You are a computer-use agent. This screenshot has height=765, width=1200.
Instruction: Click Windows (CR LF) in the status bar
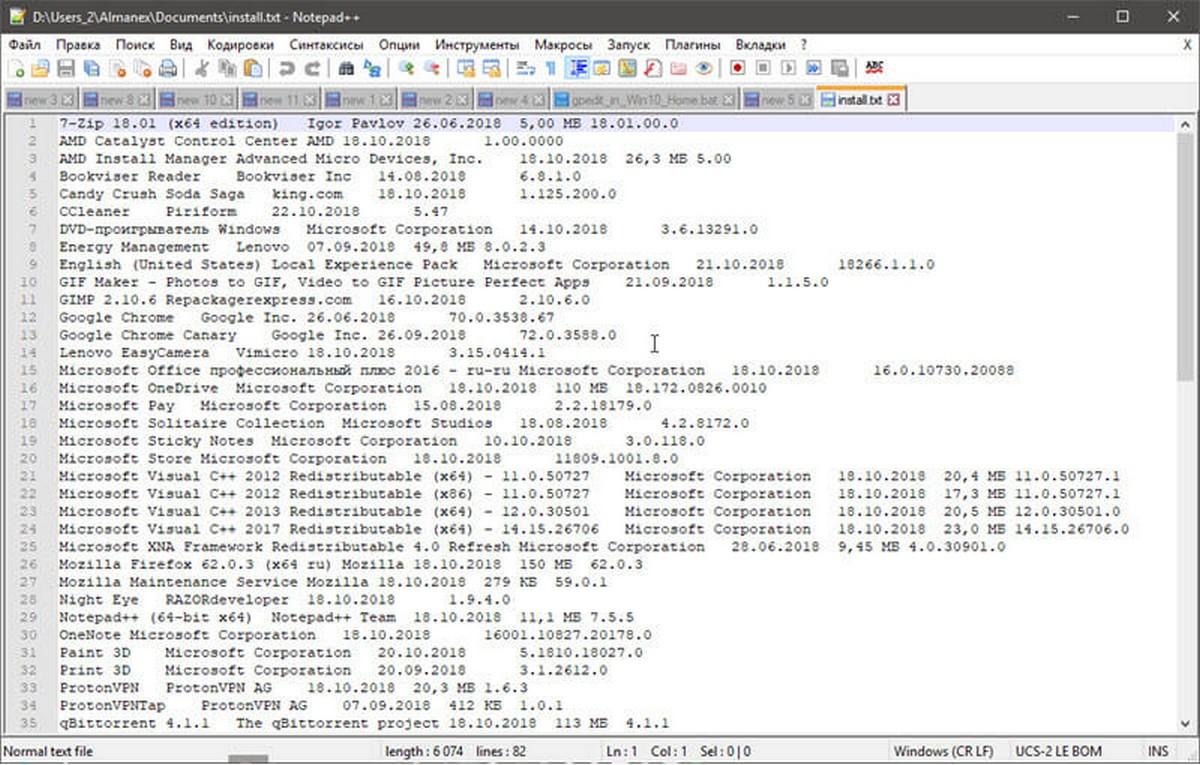(944, 751)
